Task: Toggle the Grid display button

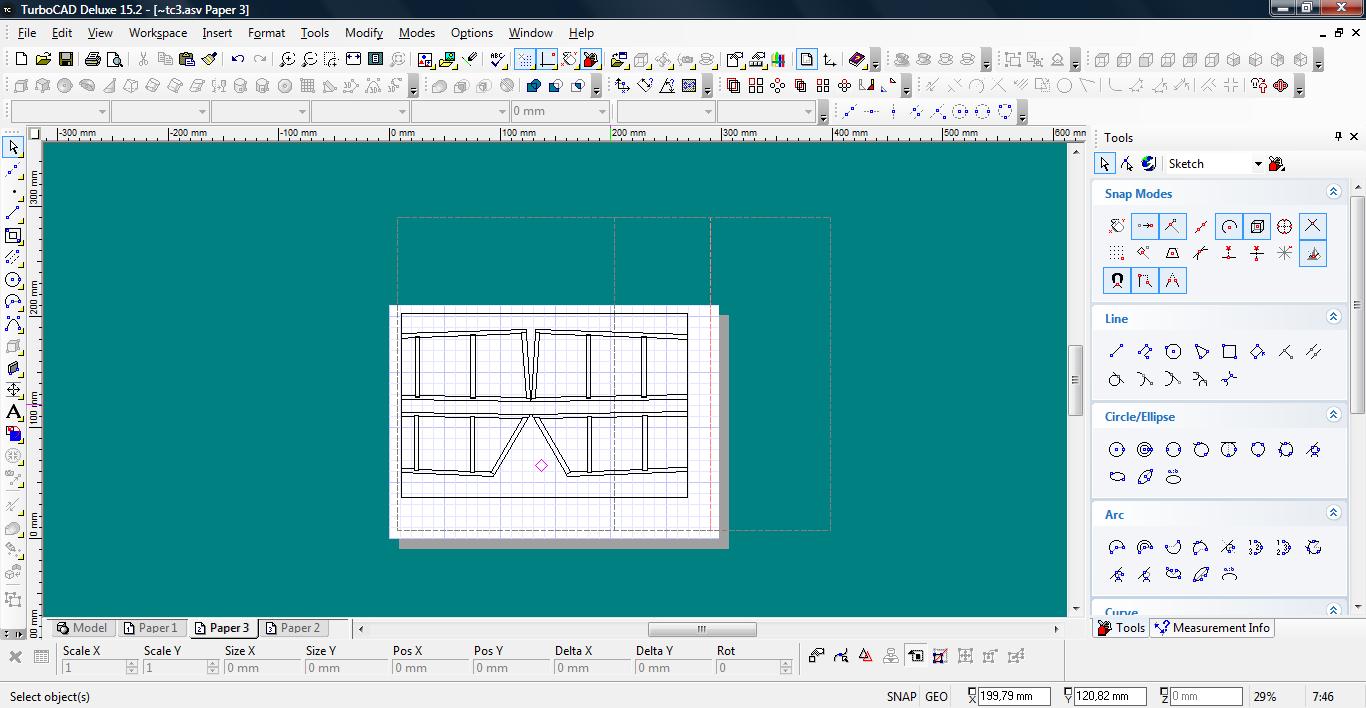Action: pyautogui.click(x=525, y=60)
